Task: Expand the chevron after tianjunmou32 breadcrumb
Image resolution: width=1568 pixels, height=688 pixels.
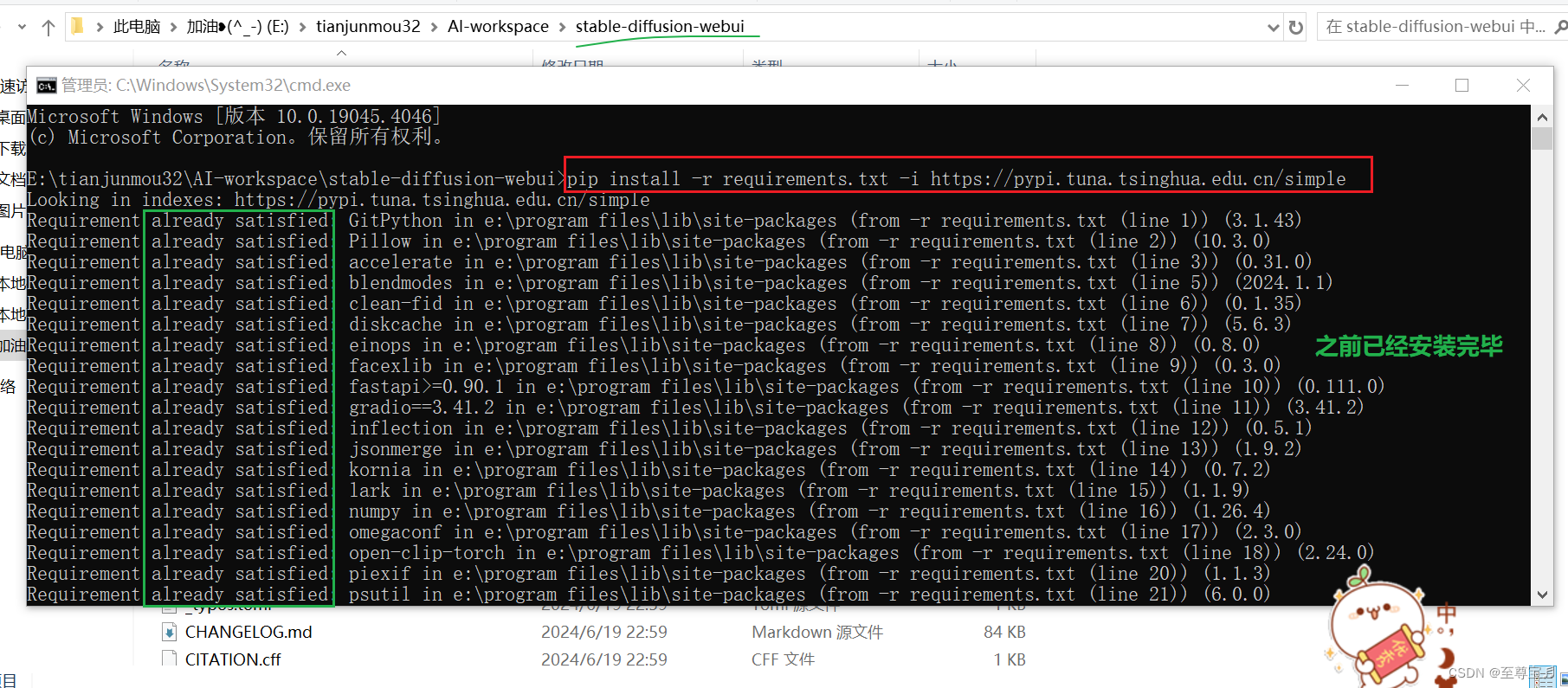Action: (x=434, y=28)
